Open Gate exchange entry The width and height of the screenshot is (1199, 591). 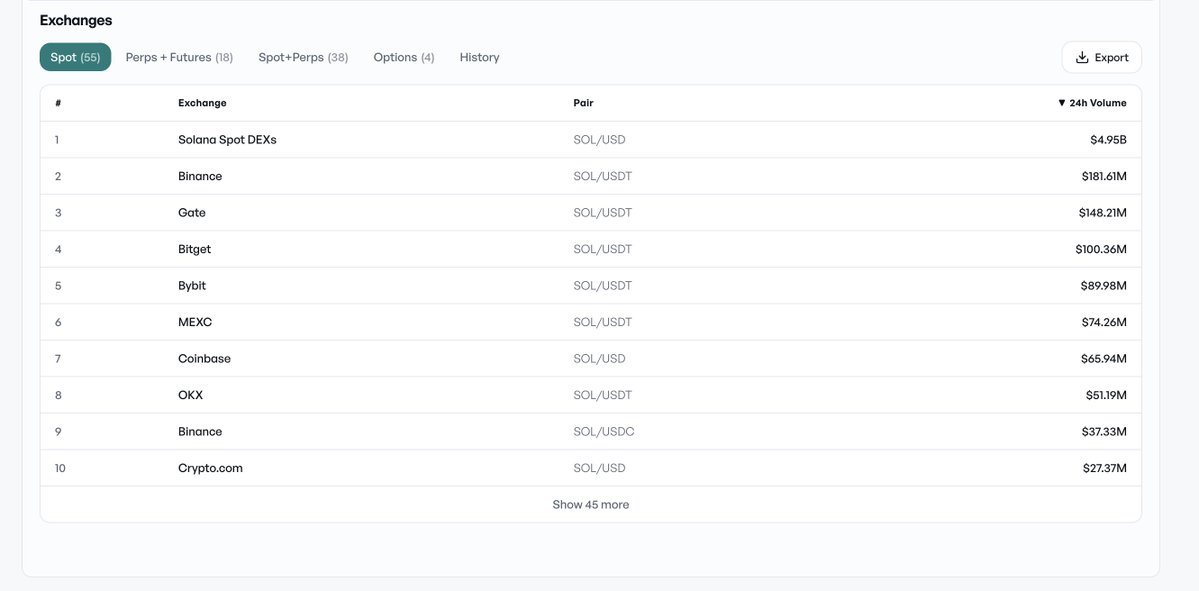(x=192, y=213)
